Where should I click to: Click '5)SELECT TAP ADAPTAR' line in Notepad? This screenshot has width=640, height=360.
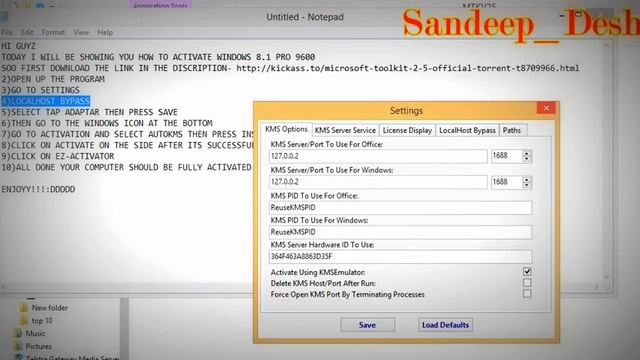(x=89, y=112)
